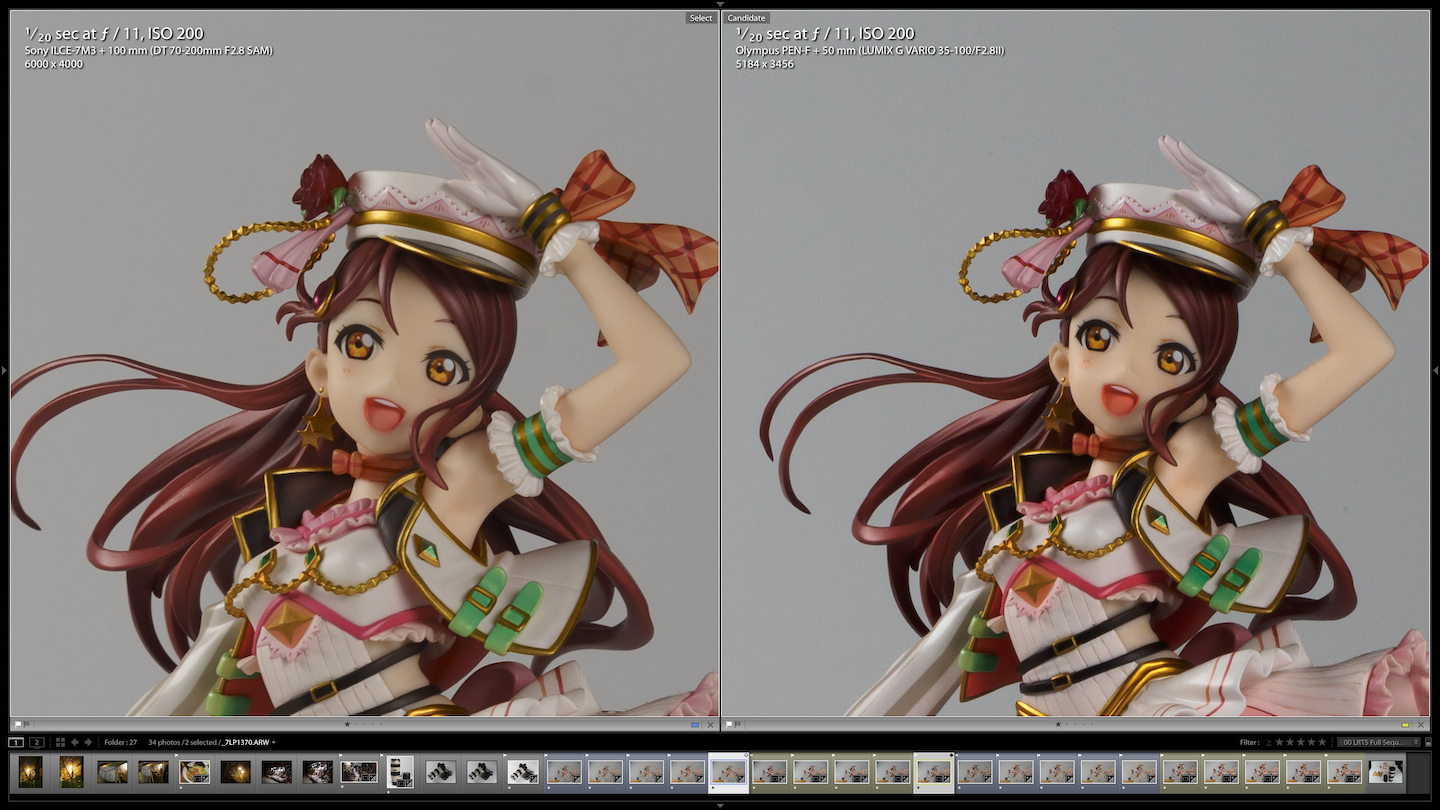Screen dimensions: 1440x810
Task: Click the Select photo figure image
Action: (364, 364)
